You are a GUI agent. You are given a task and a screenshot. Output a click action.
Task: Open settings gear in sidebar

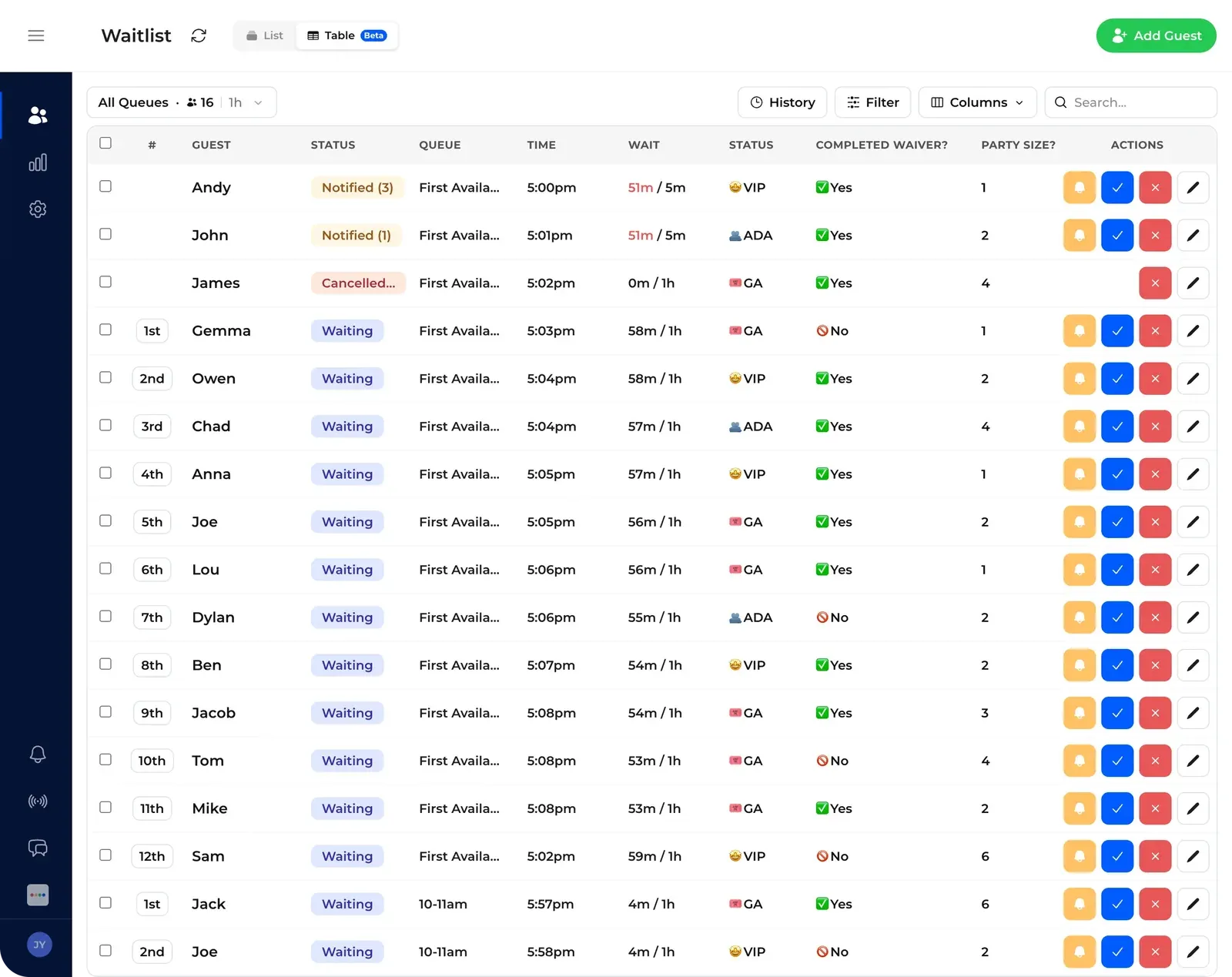(x=37, y=209)
